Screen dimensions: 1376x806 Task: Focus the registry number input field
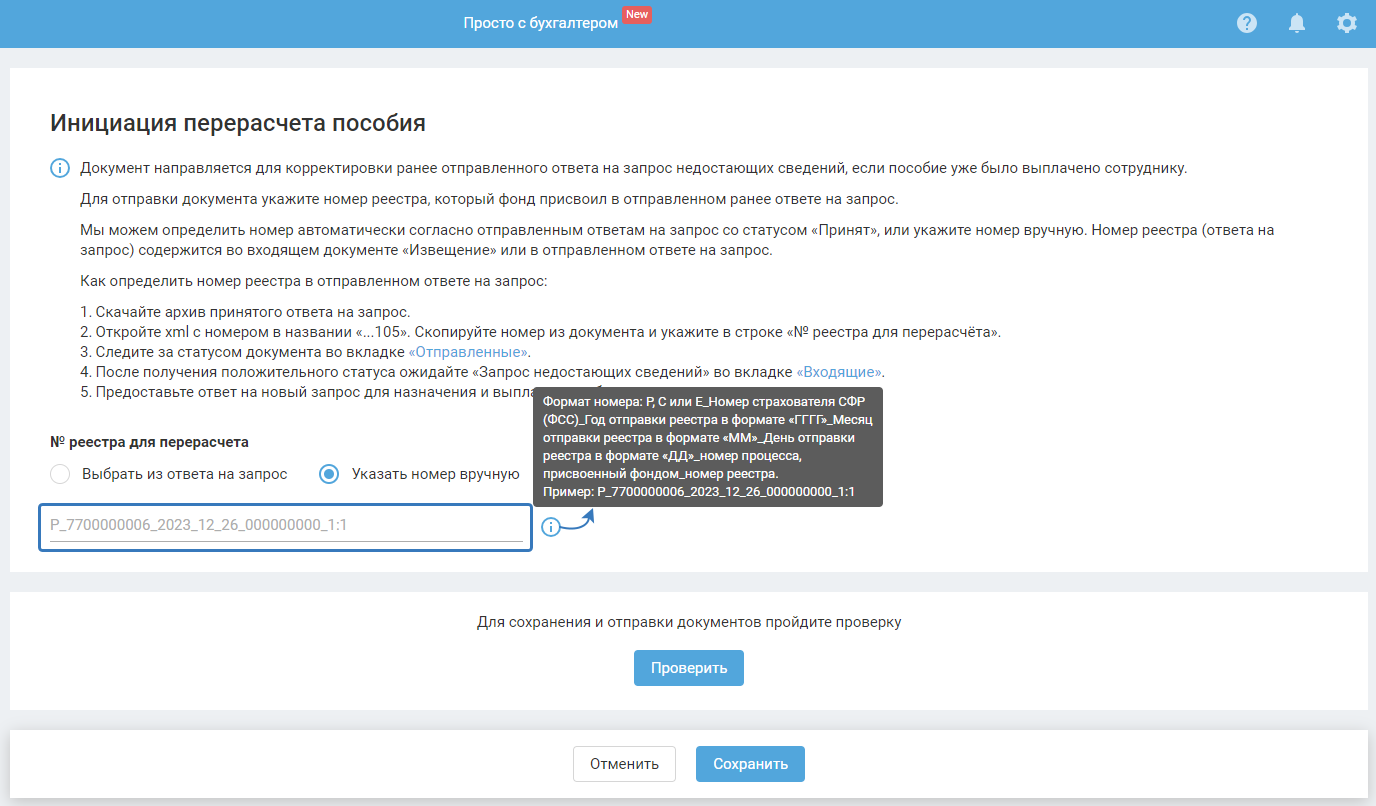(285, 527)
